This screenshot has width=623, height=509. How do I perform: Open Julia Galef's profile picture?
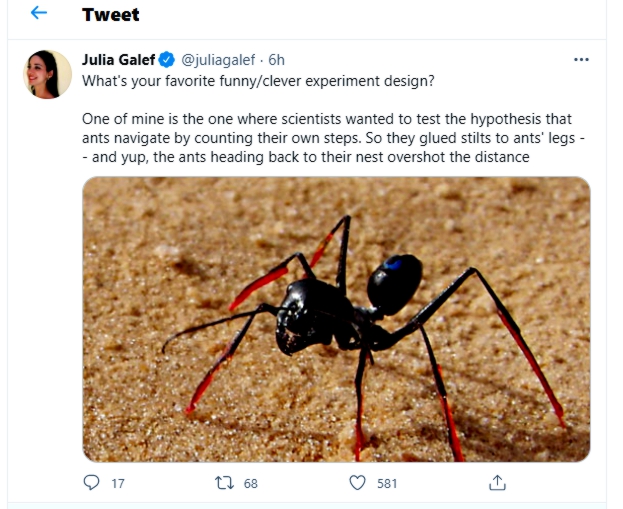47,75
